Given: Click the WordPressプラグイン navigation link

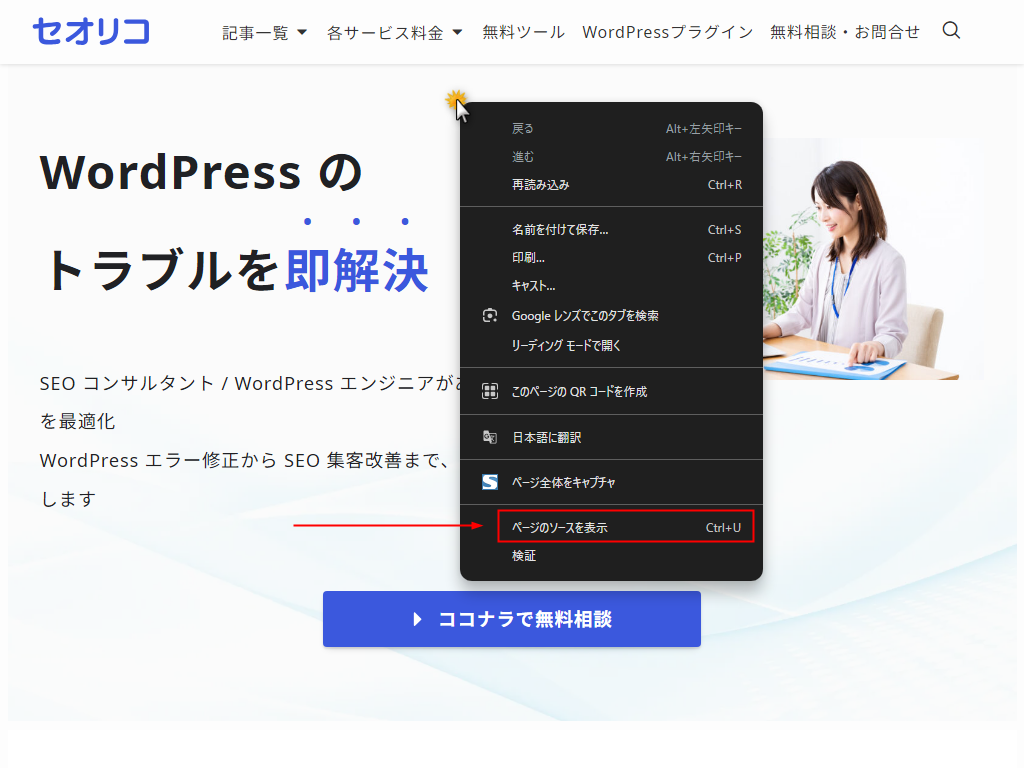Looking at the screenshot, I should (667, 31).
